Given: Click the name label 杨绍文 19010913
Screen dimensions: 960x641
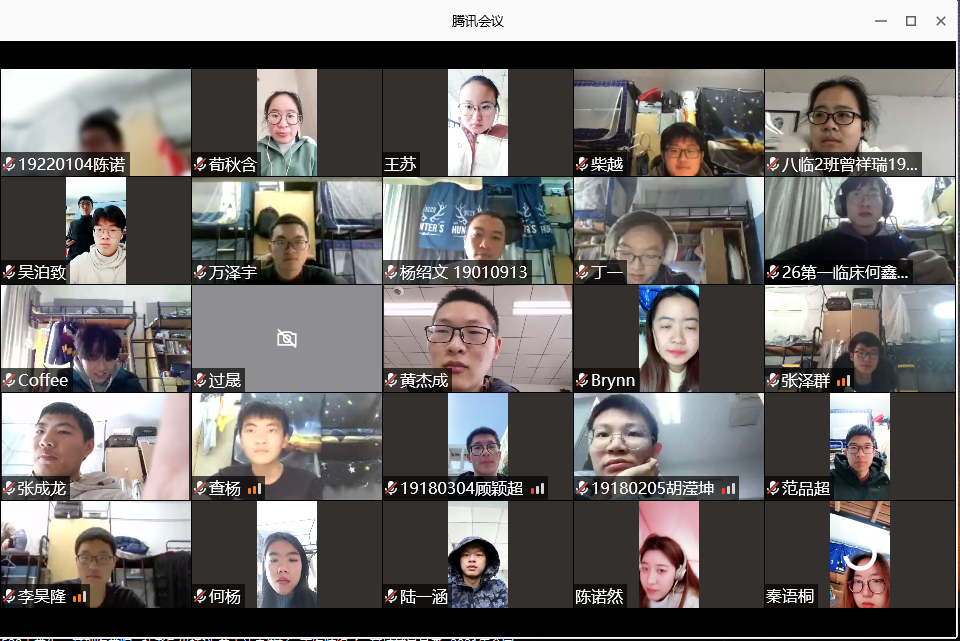Looking at the screenshot, I should [463, 272].
